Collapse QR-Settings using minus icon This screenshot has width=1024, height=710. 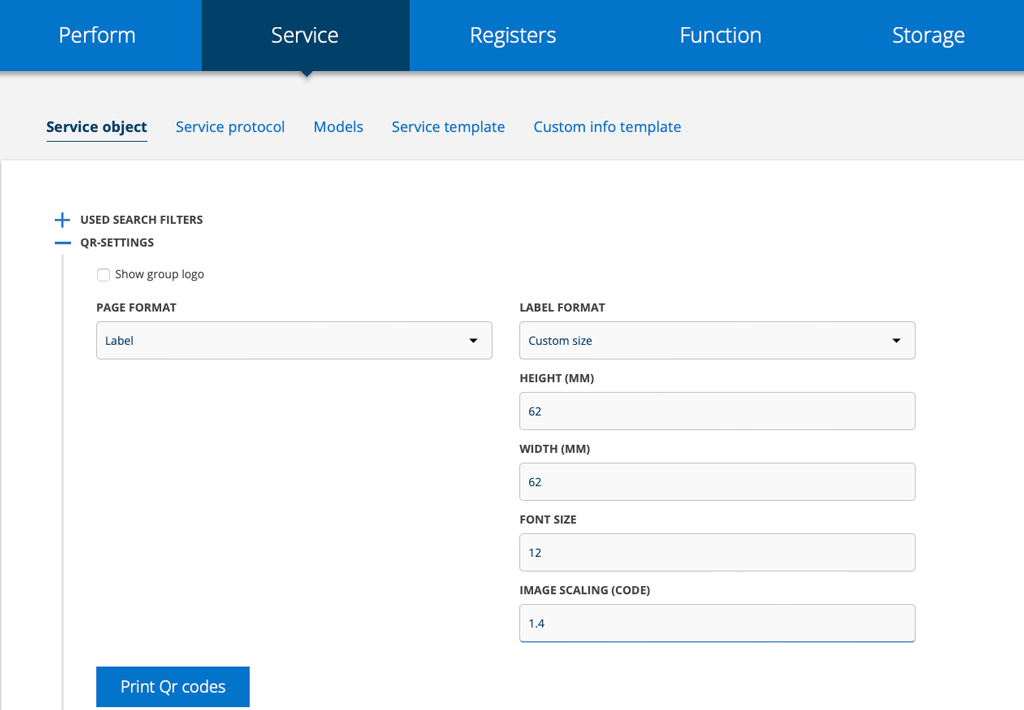(x=63, y=242)
